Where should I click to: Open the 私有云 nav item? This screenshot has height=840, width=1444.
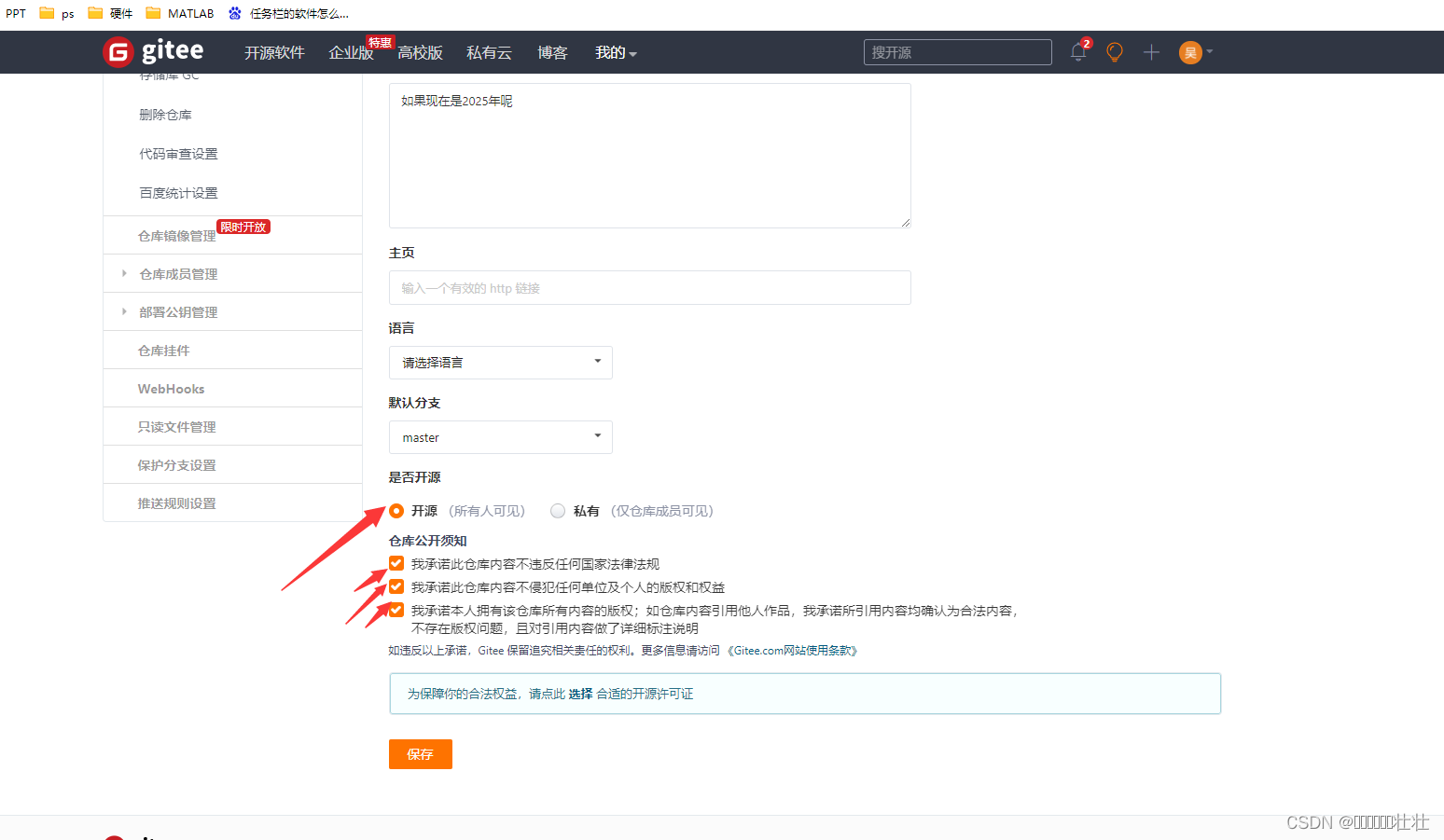click(489, 53)
